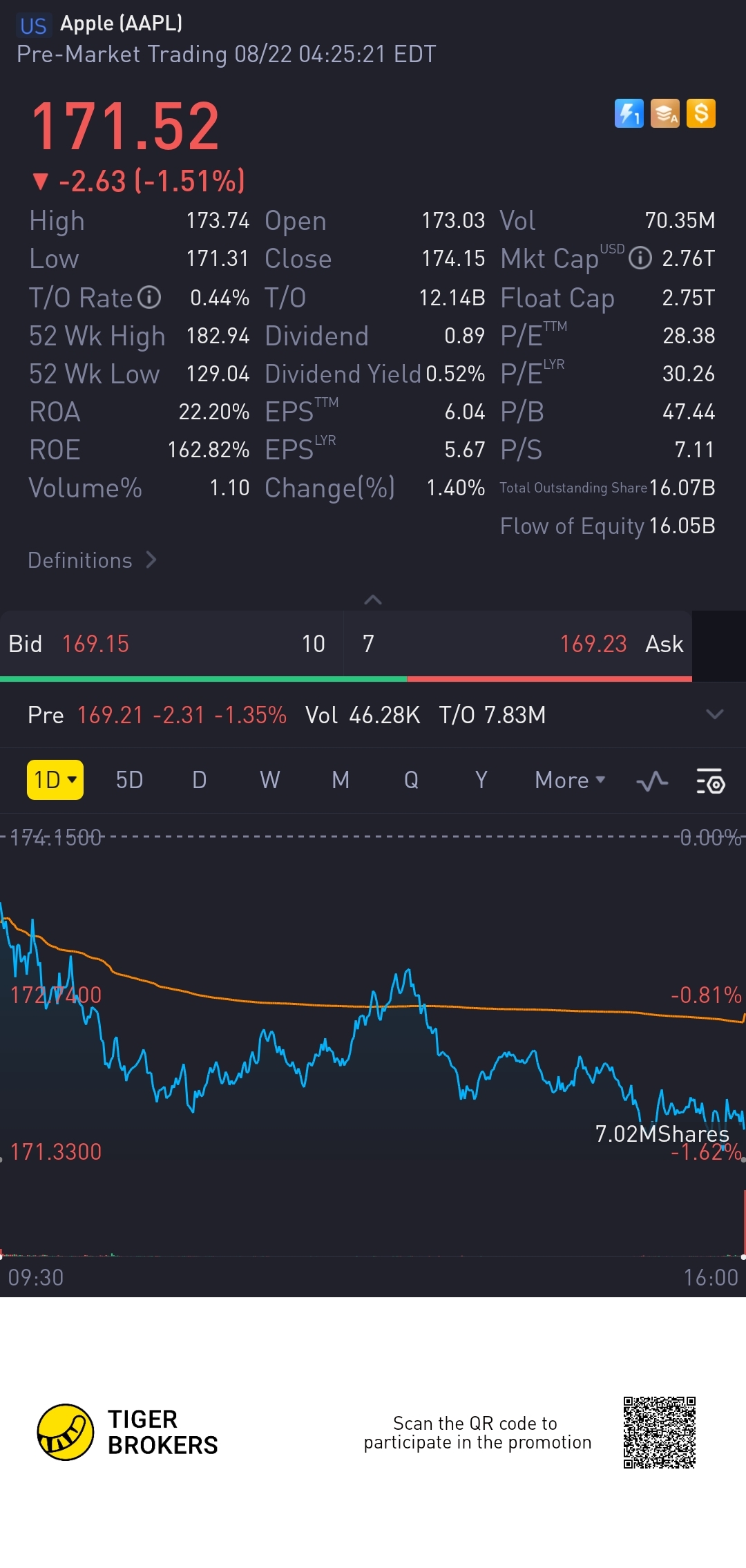The width and height of the screenshot is (746, 1568).
Task: Expand the Pre-market details row chevron
Action: pyautogui.click(x=715, y=714)
